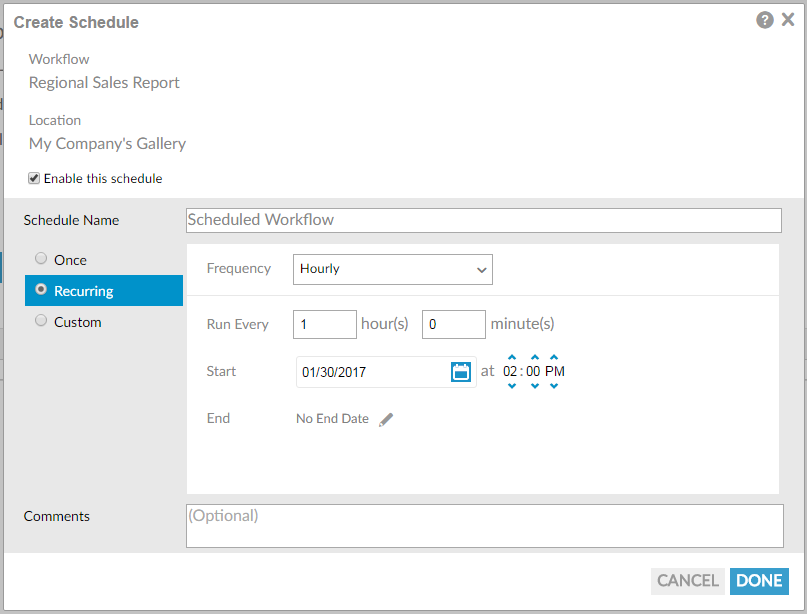Click the CANCEL button
This screenshot has width=807, height=614.
coord(688,581)
